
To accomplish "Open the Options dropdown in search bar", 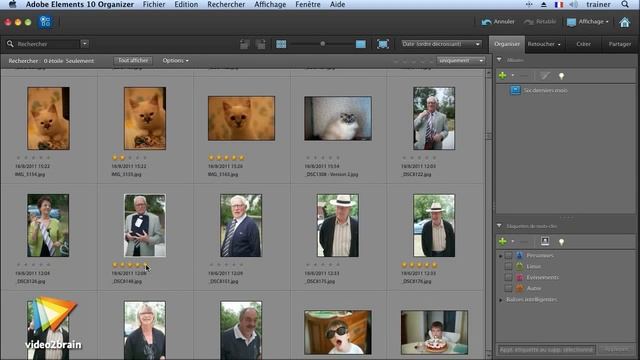I will click(x=176, y=60).
